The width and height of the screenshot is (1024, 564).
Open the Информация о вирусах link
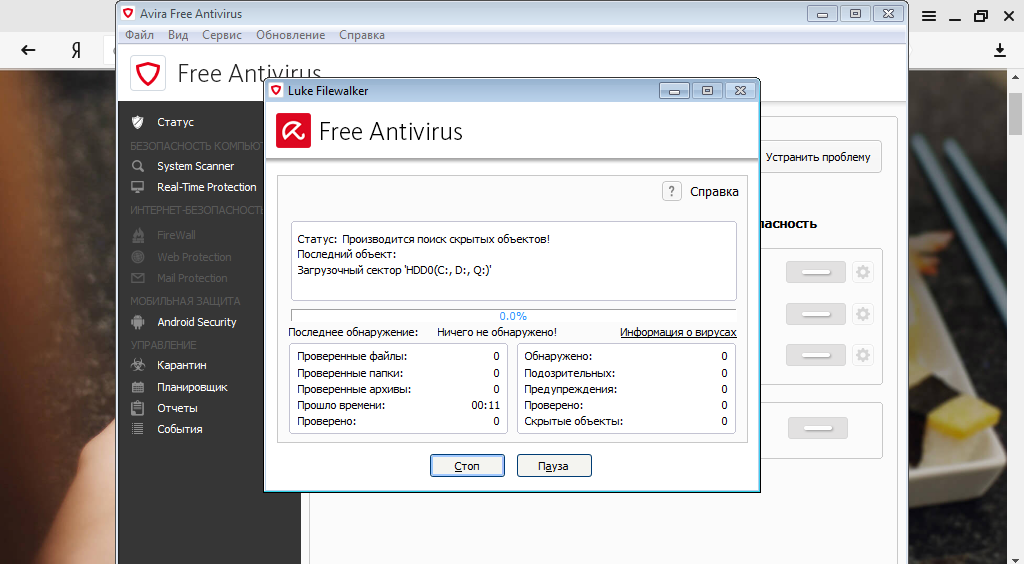(678, 332)
